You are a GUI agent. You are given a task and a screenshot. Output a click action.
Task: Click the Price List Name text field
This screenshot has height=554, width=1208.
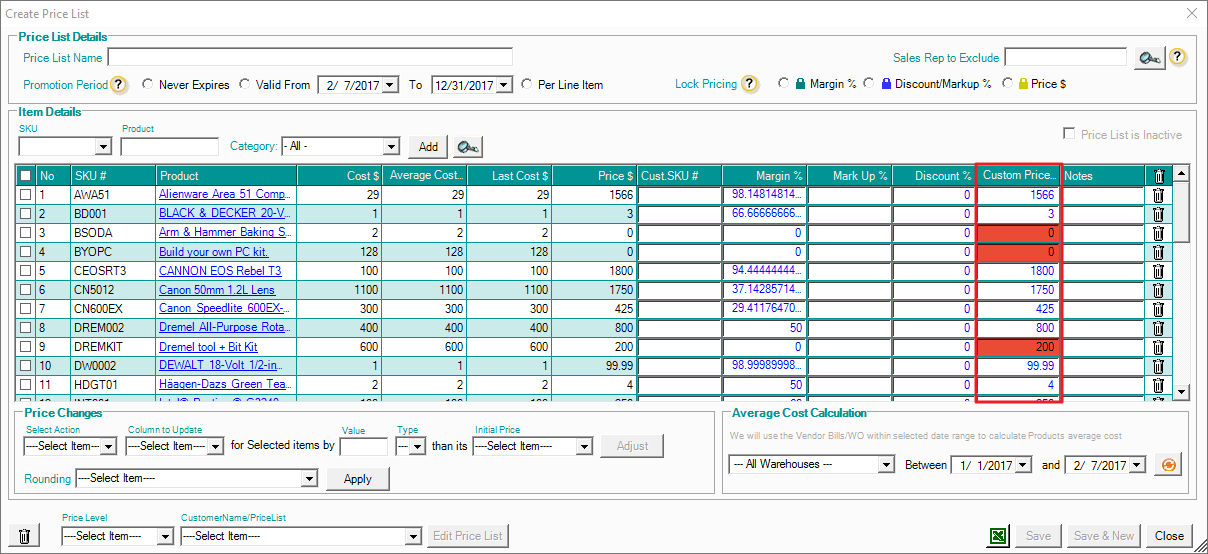click(310, 57)
